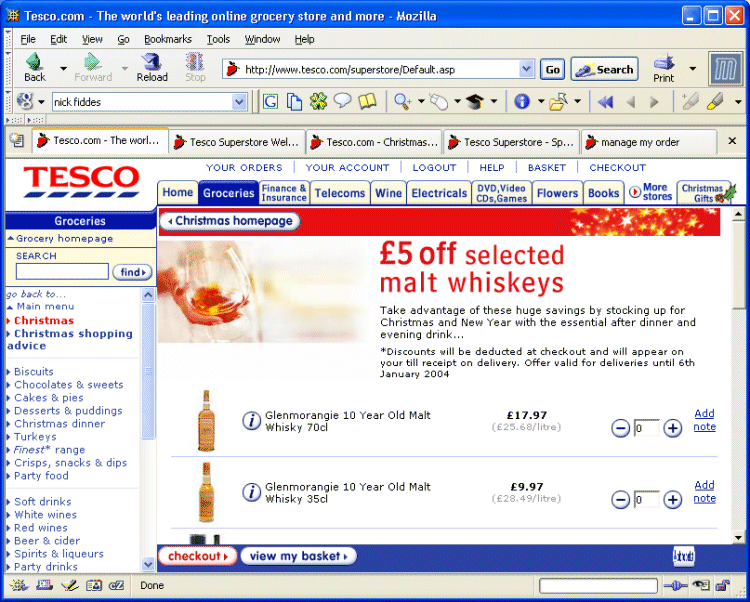Click 'Add note' for Glenmorangie 70cl

click(705, 420)
